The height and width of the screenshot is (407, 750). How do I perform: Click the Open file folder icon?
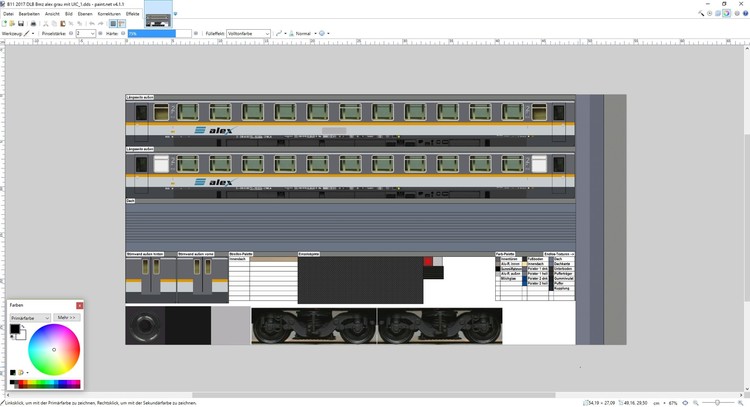click(x=12, y=23)
